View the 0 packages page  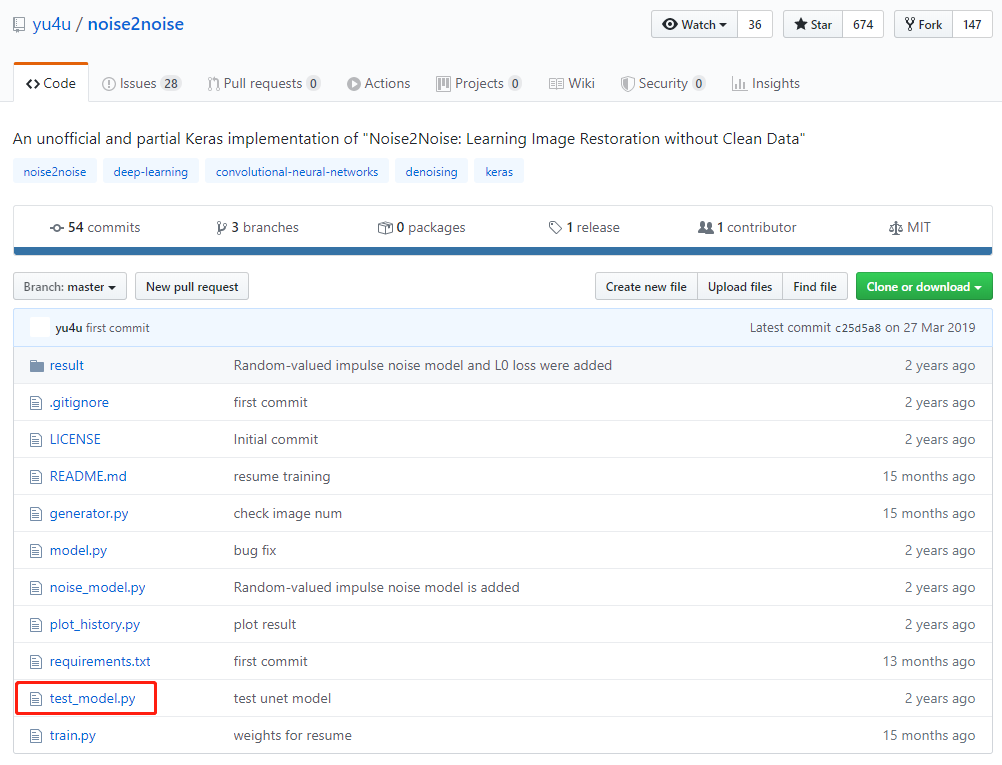(x=421, y=228)
